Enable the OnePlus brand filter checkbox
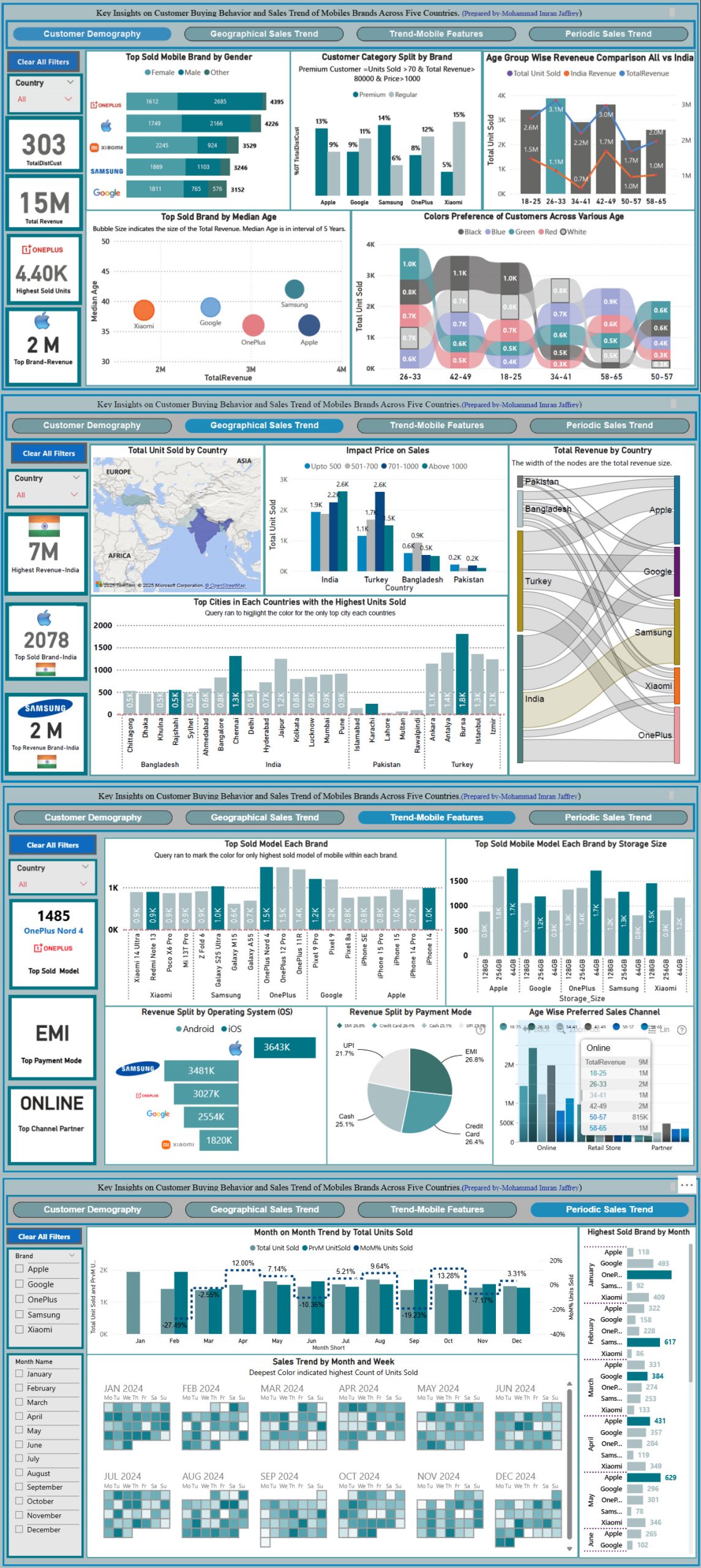This screenshot has width=701, height=1568. tap(20, 1299)
